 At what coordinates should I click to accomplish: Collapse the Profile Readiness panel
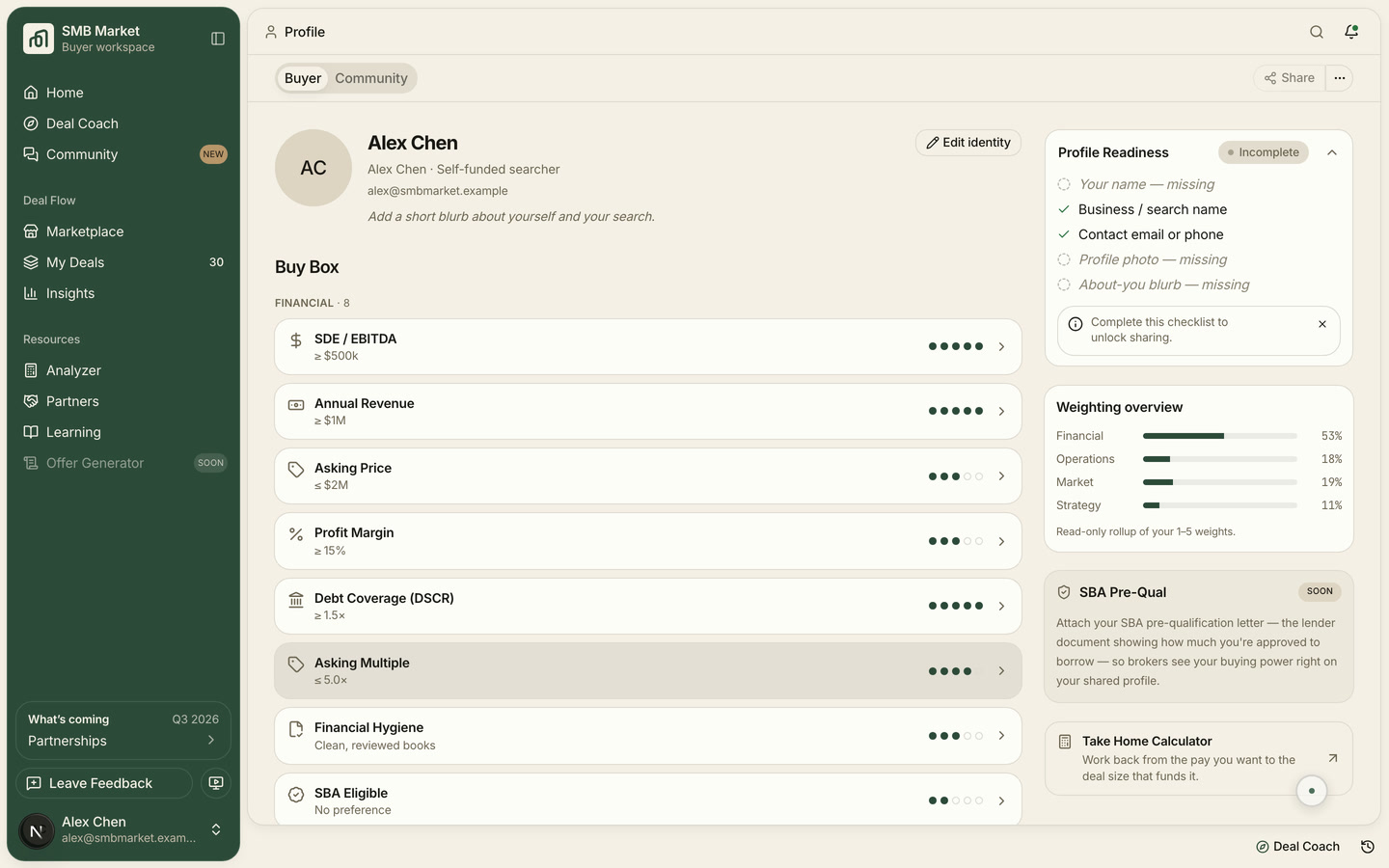click(x=1332, y=152)
